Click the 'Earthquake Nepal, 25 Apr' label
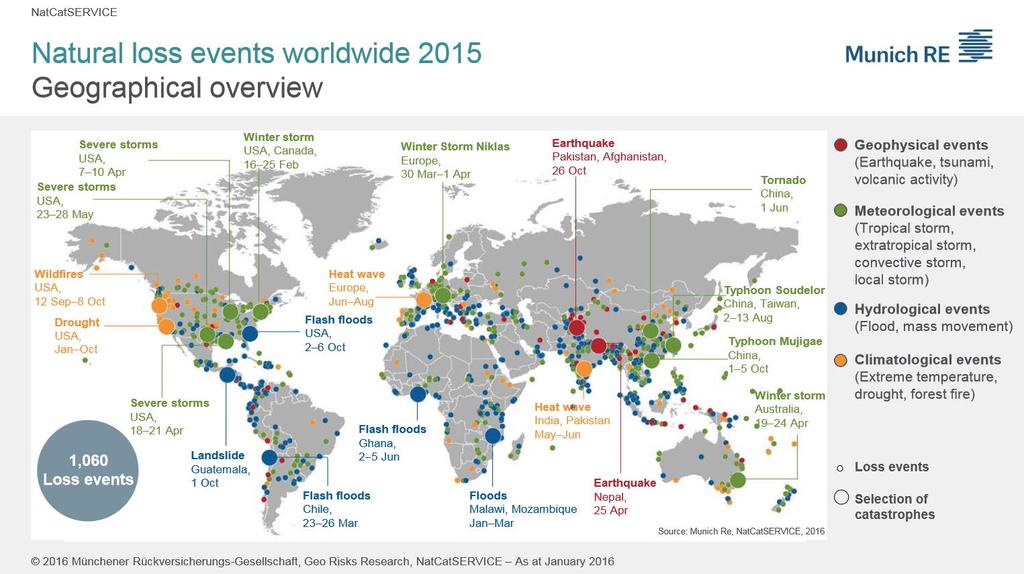The height and width of the screenshot is (574, 1024). [x=624, y=496]
